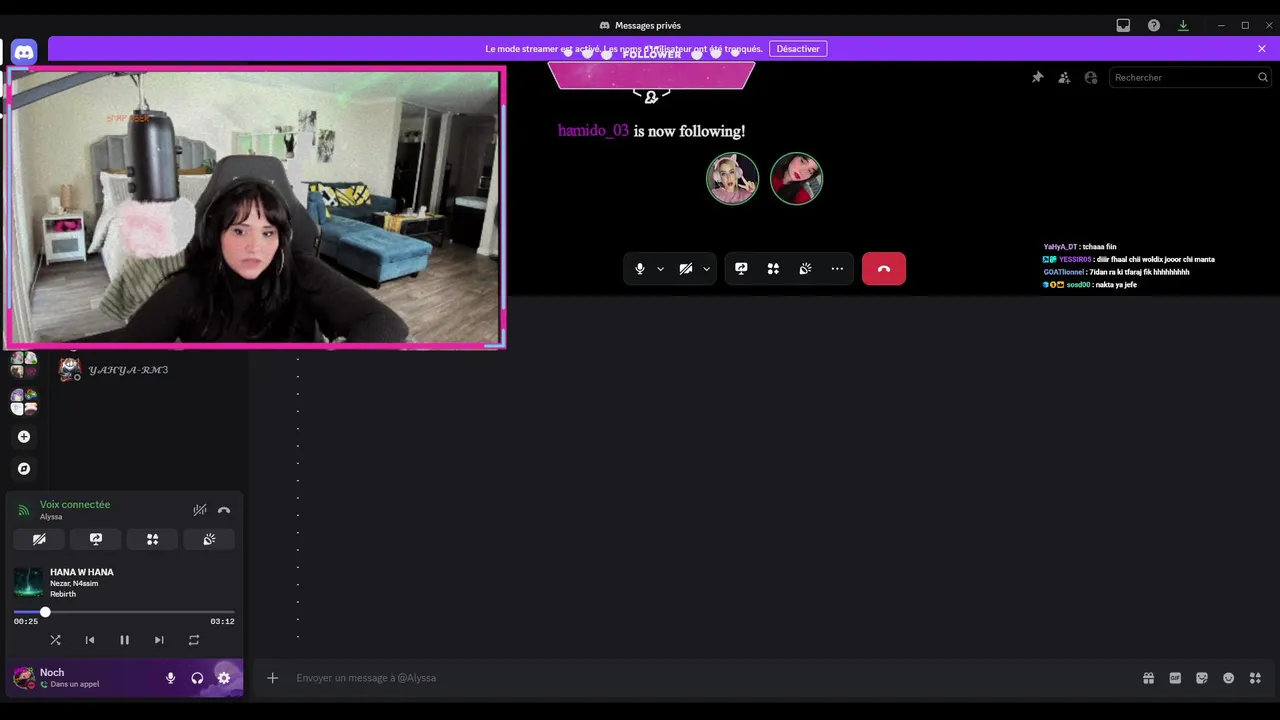Share screen from the call controls

click(x=741, y=269)
